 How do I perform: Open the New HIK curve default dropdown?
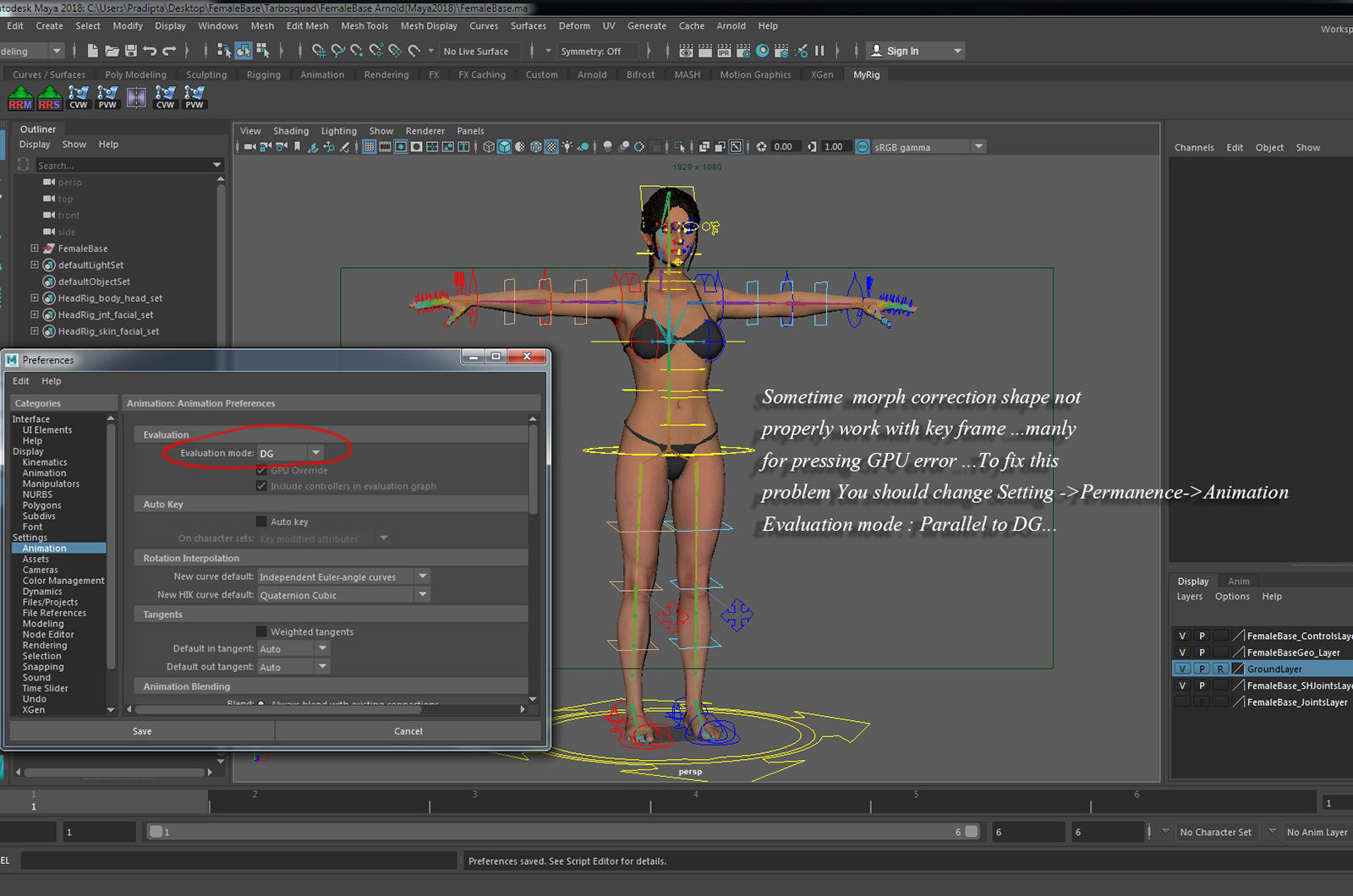click(x=343, y=595)
